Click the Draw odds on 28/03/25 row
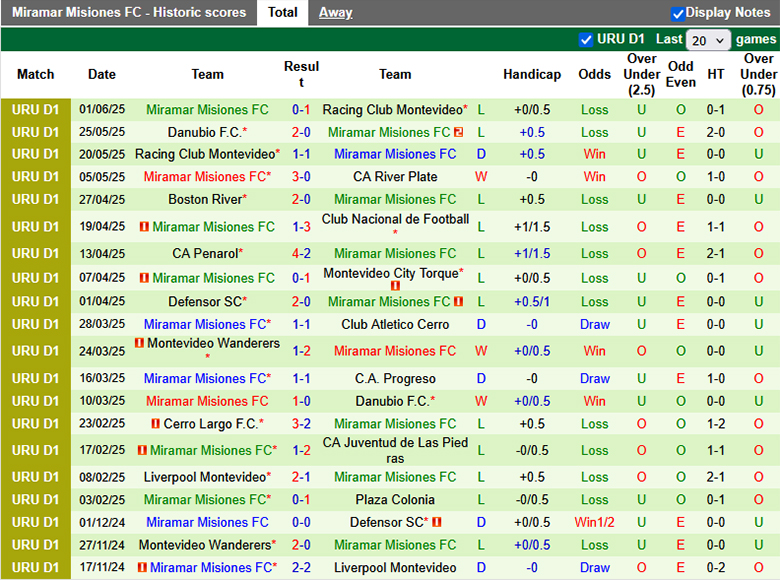 point(594,324)
